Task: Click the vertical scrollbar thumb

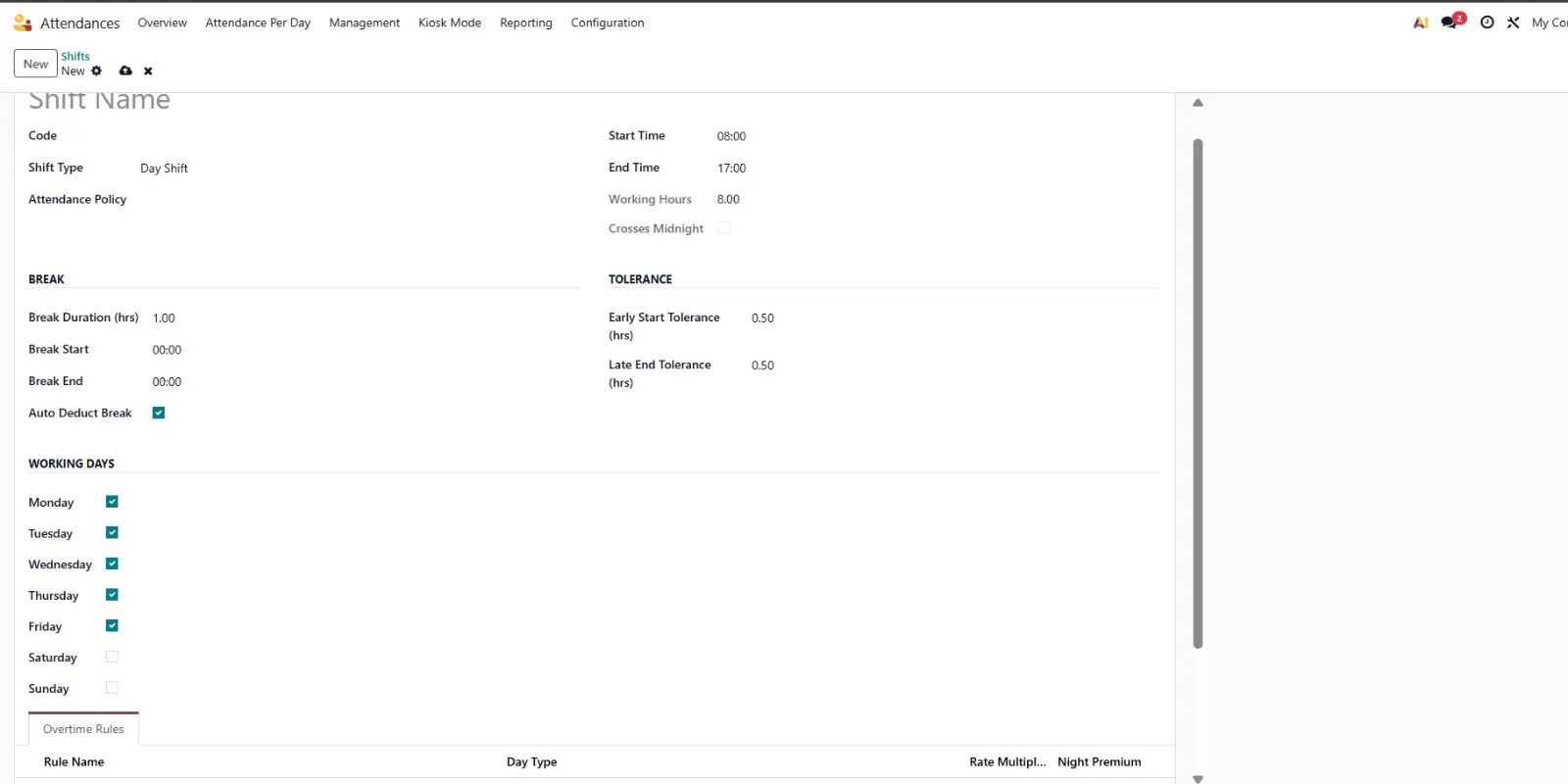Action: [x=1198, y=392]
